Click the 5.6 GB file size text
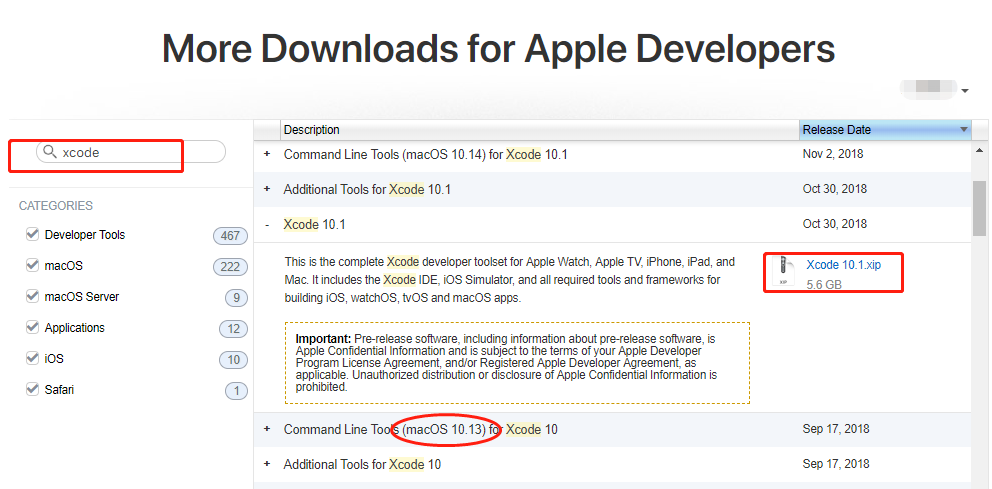Viewport: 992px width, 489px height. point(824,285)
